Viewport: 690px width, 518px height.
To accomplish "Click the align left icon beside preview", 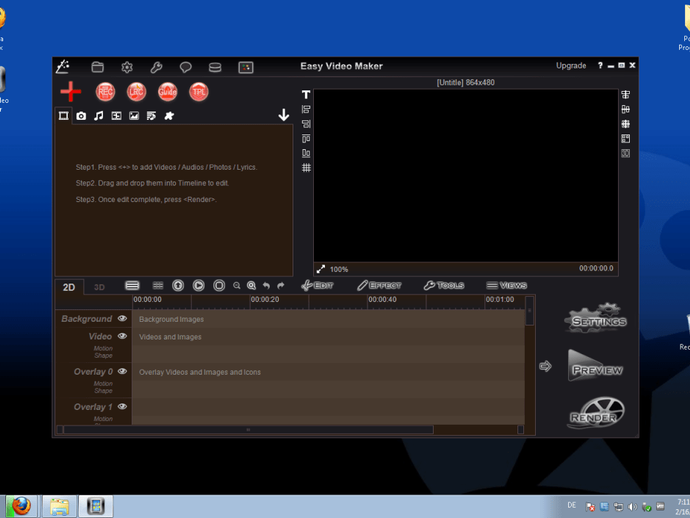I will (x=306, y=109).
